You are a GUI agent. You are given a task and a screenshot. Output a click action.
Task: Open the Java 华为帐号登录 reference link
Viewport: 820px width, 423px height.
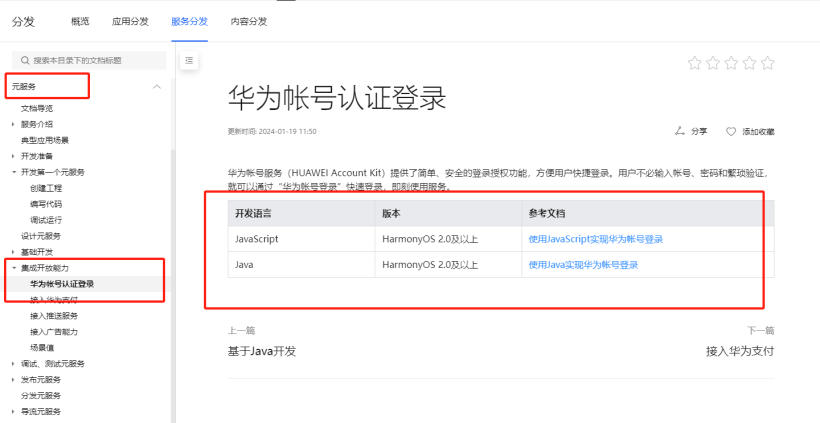point(583,265)
